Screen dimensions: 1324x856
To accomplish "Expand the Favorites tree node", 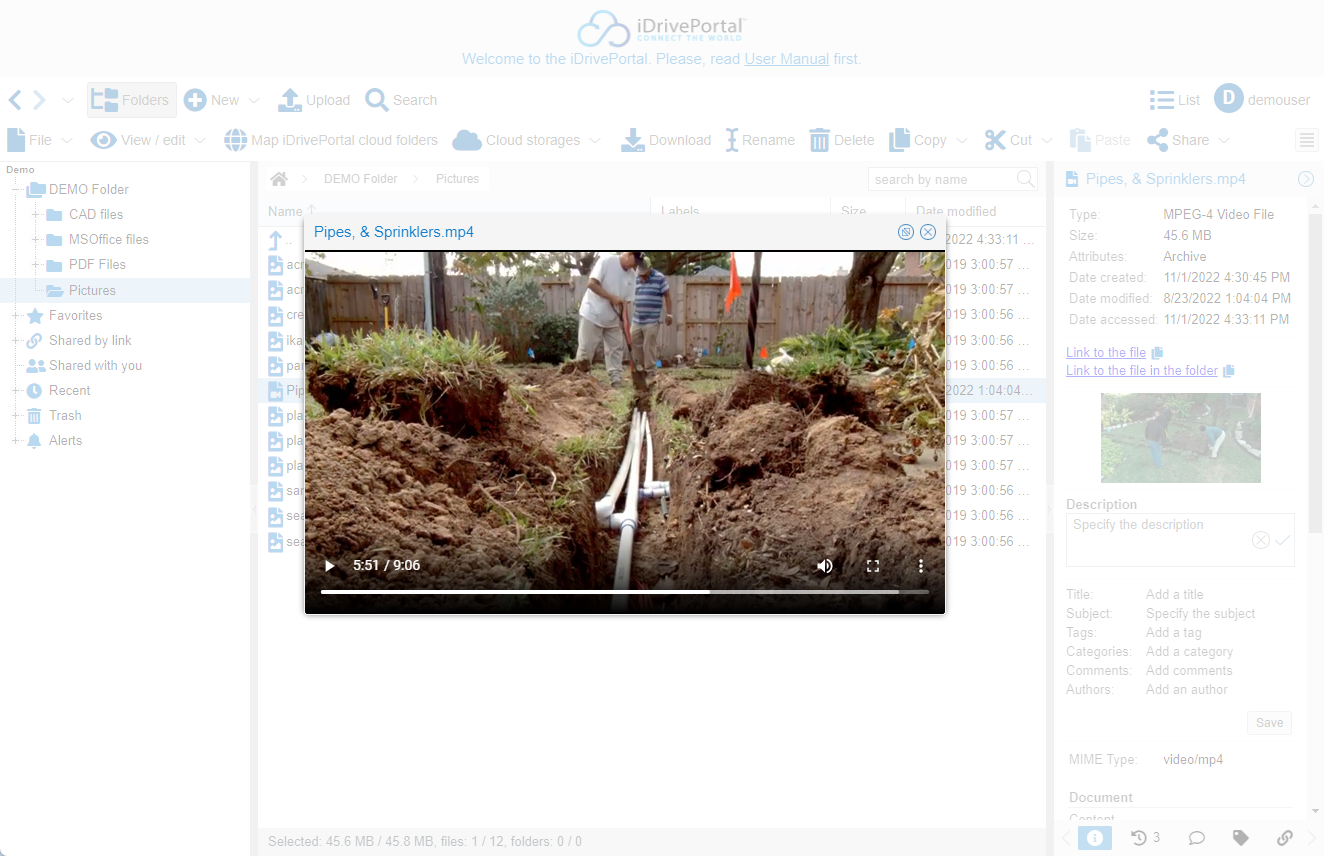I will pyautogui.click(x=16, y=316).
